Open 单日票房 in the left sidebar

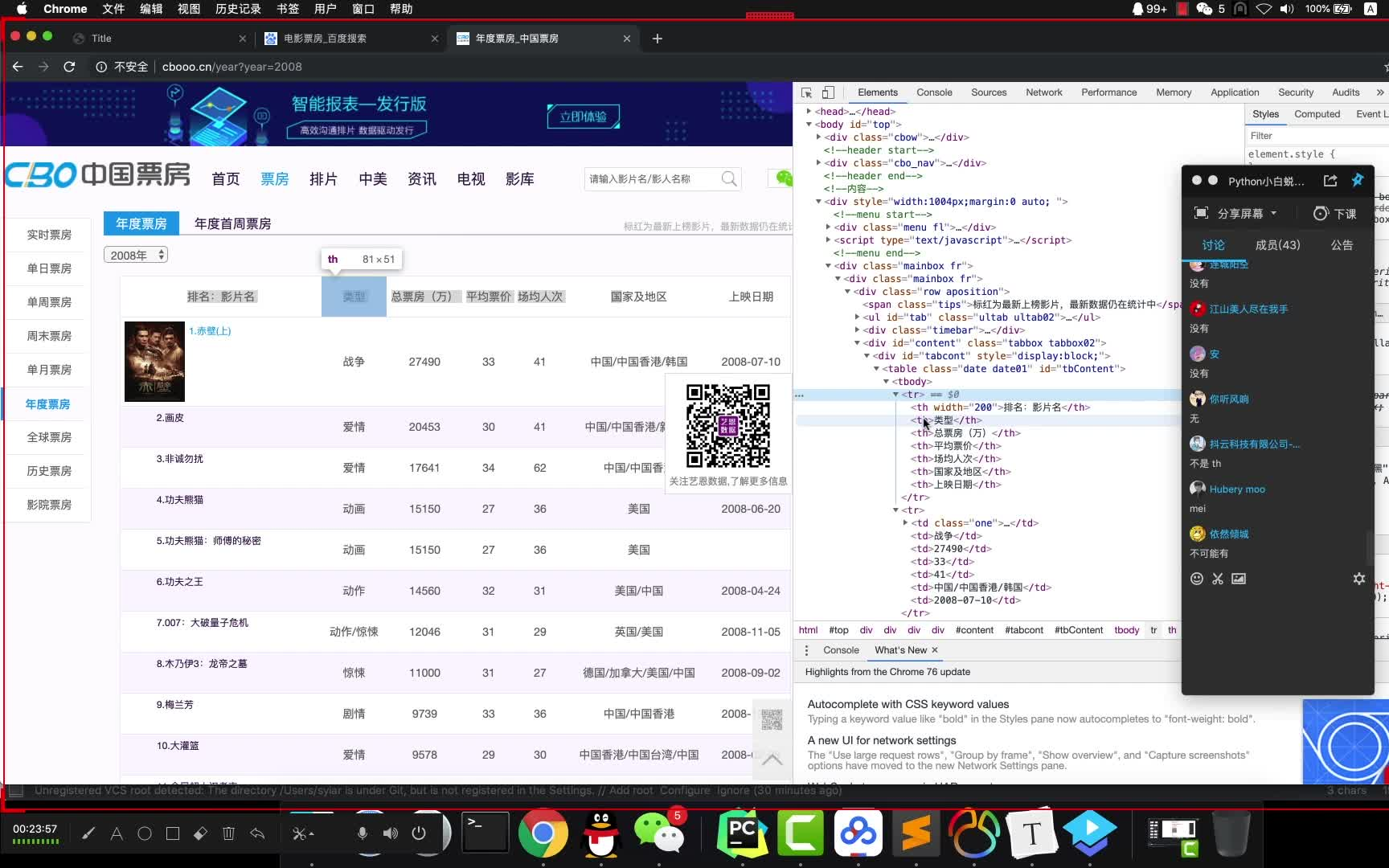point(49,268)
